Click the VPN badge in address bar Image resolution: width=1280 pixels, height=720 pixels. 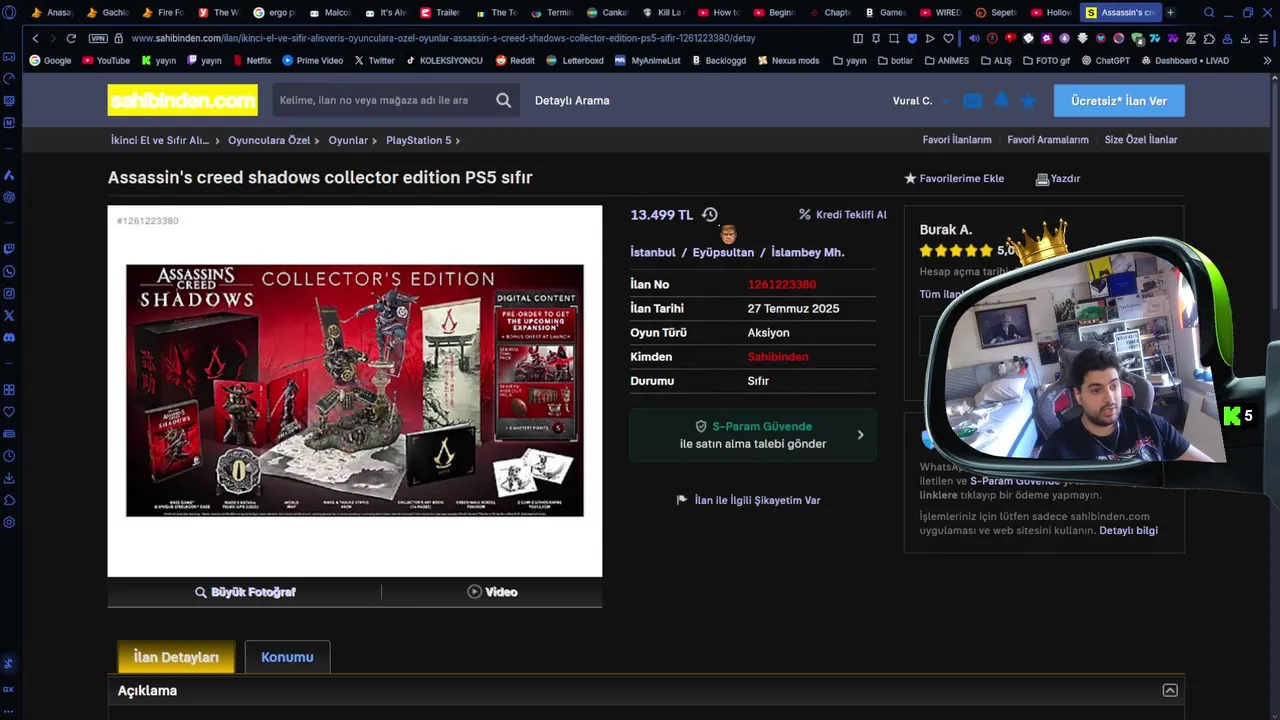[98, 38]
